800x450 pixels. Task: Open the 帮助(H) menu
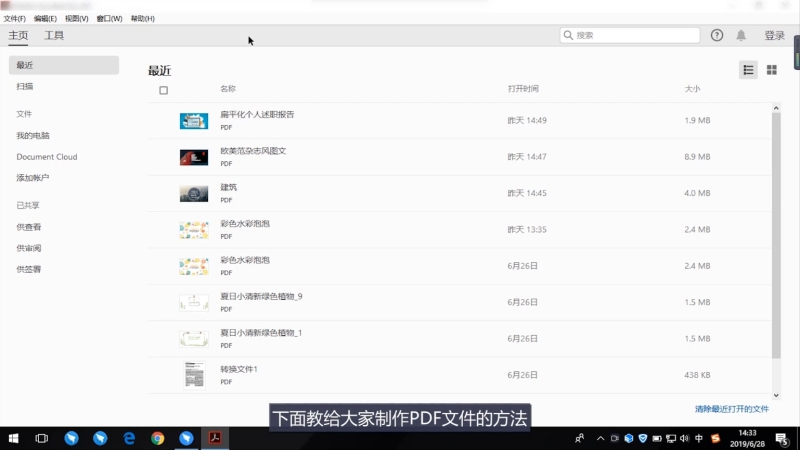tap(143, 18)
